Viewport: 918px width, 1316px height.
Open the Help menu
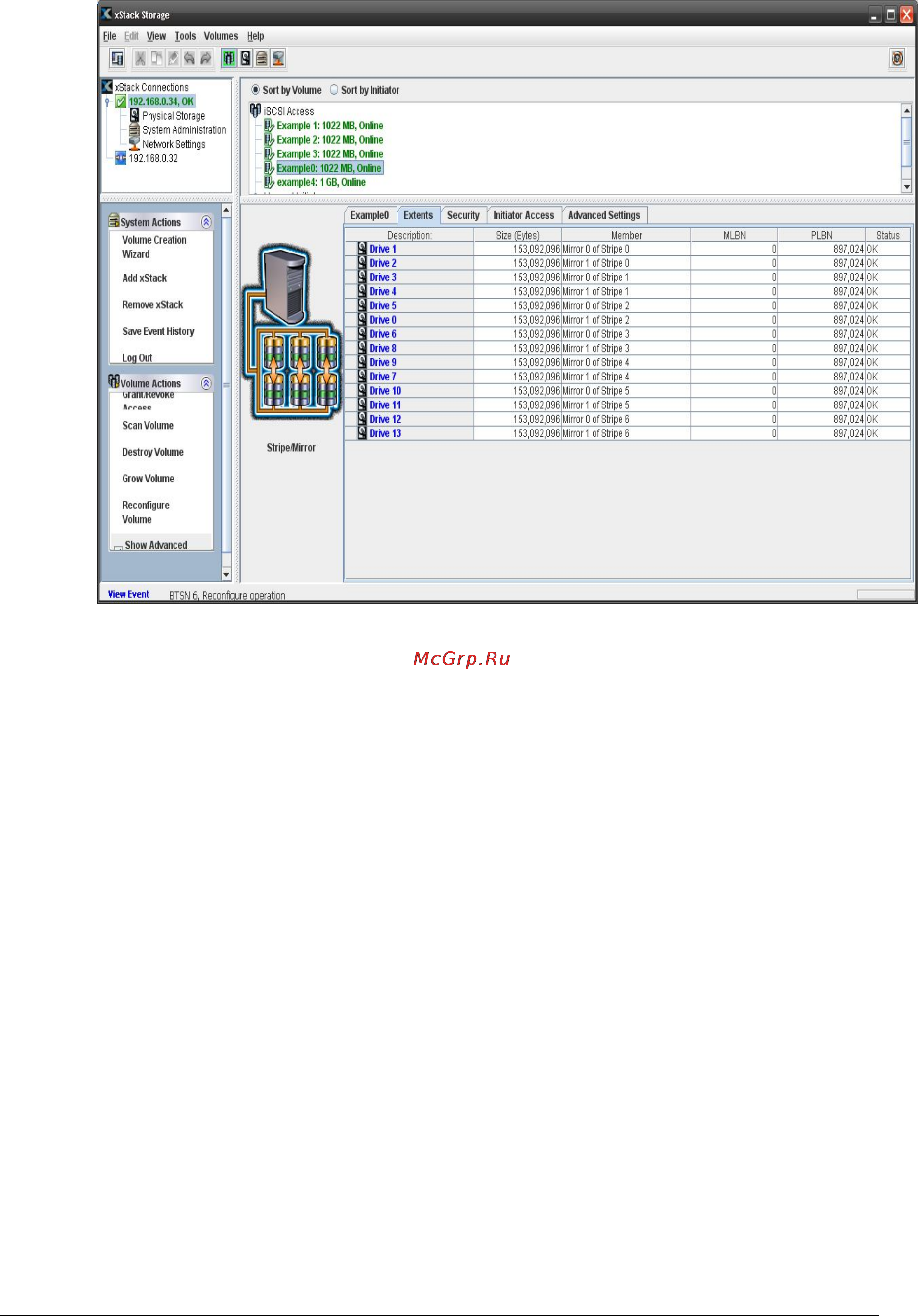coord(255,36)
